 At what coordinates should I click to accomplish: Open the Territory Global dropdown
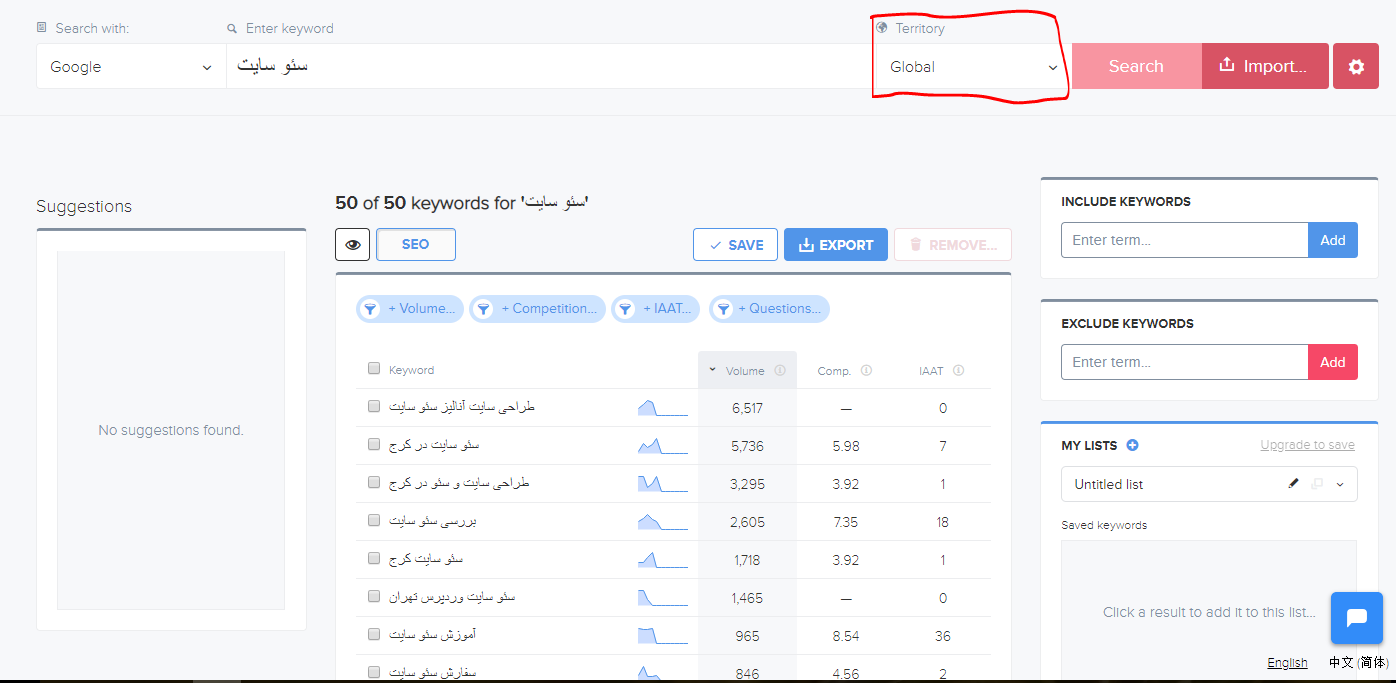[x=972, y=67]
